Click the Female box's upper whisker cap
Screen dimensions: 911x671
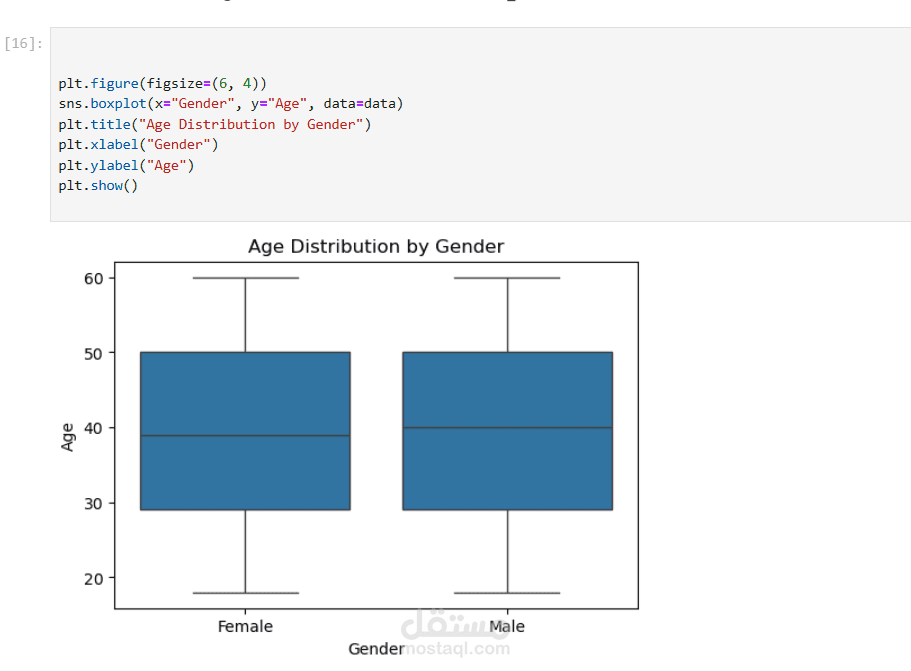(x=245, y=278)
